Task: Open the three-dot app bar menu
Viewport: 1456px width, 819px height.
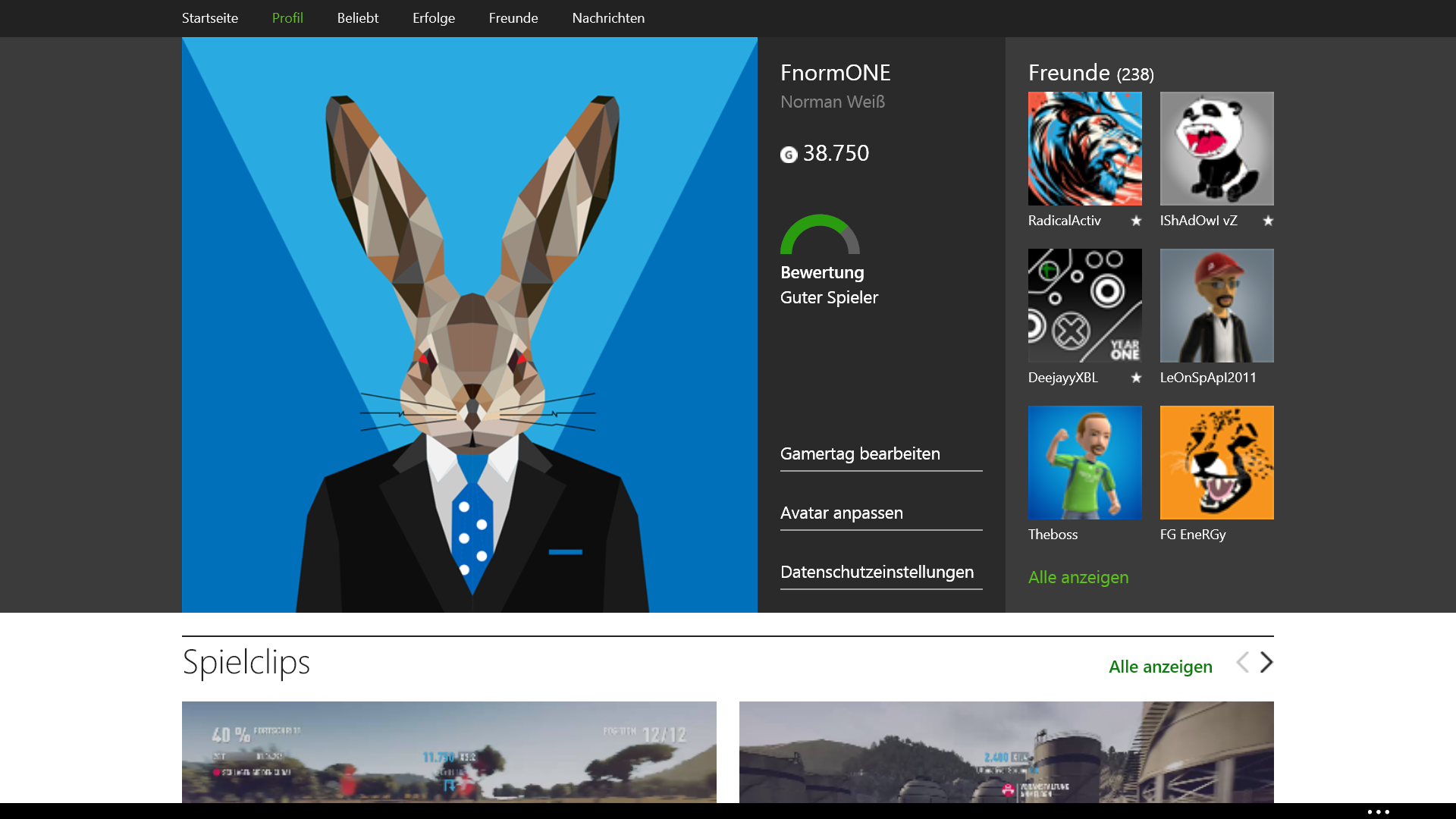Action: tap(1378, 811)
